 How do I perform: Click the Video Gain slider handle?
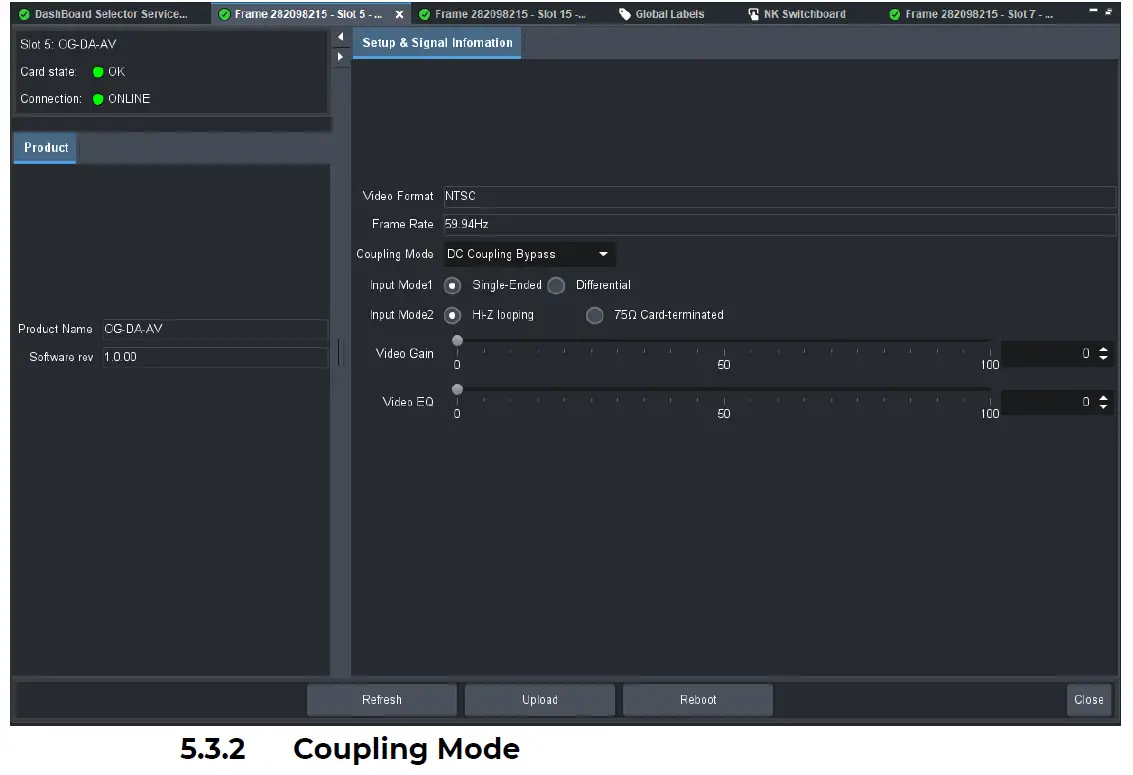pos(457,341)
